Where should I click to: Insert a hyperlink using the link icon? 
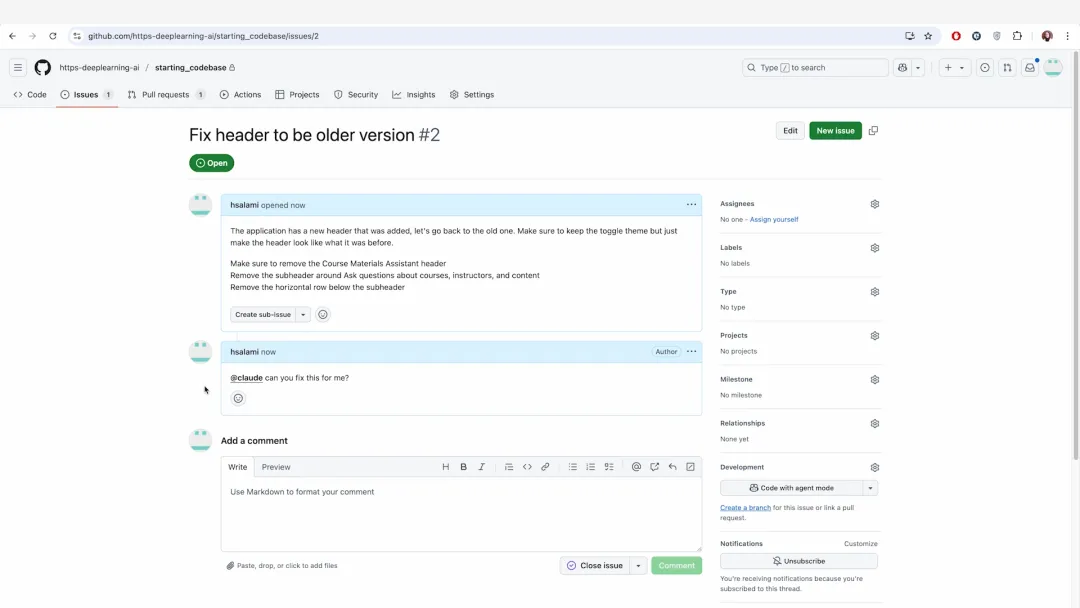545,466
